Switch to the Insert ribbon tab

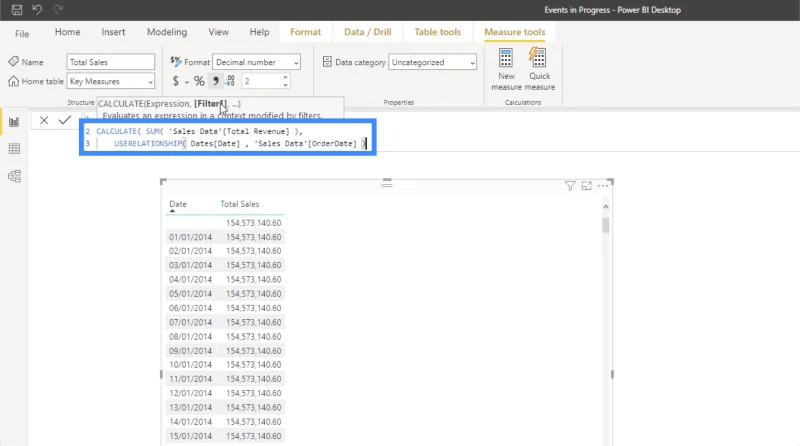pyautogui.click(x=113, y=32)
